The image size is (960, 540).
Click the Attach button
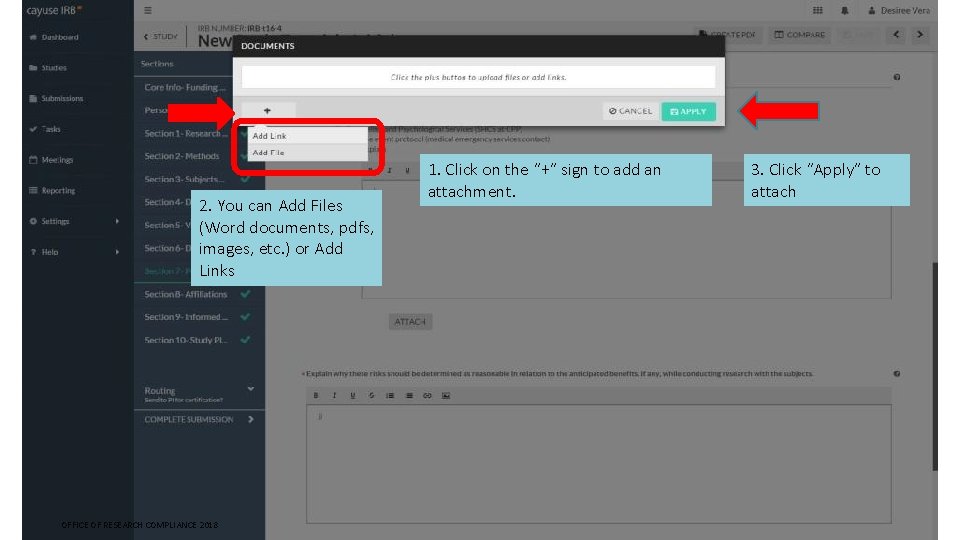click(410, 321)
